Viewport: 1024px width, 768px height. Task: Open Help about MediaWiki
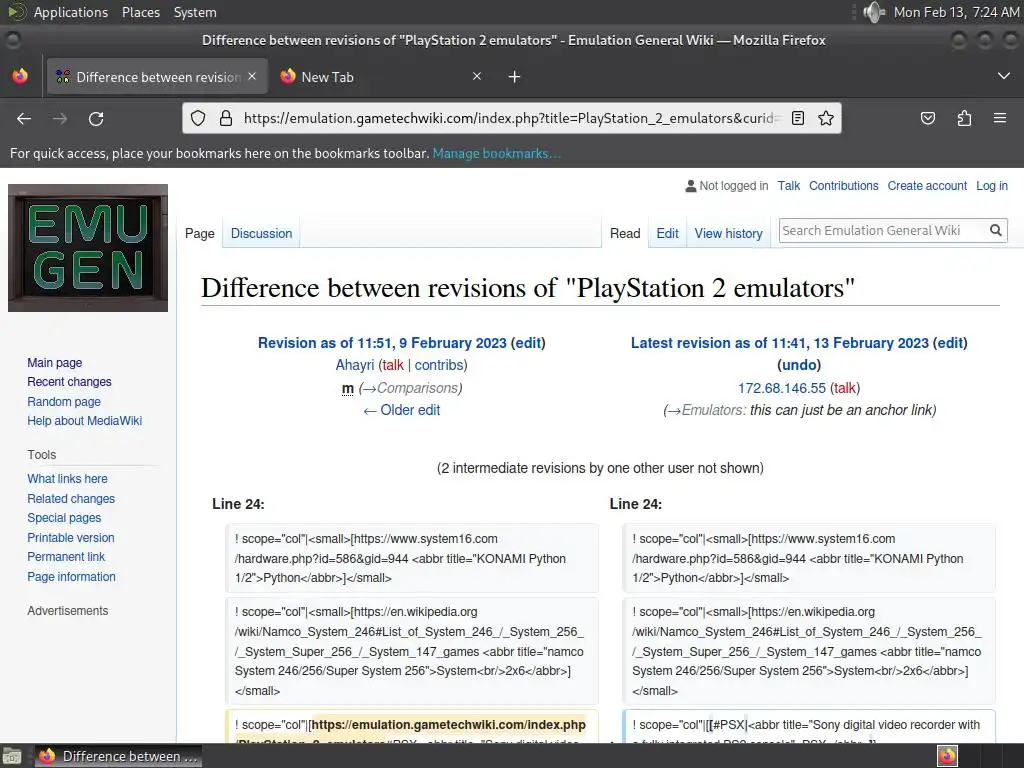tap(84, 421)
